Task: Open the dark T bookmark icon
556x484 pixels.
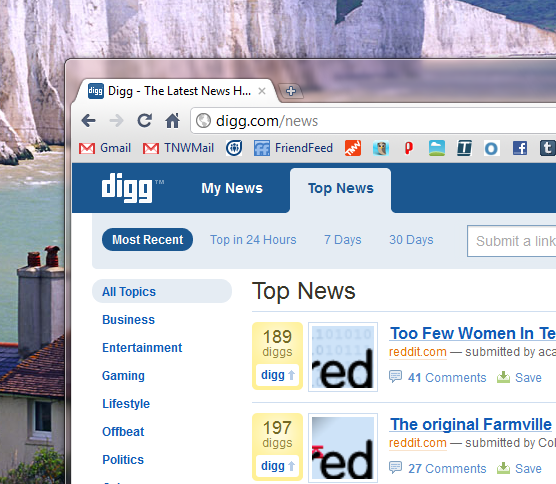Action: (464, 148)
